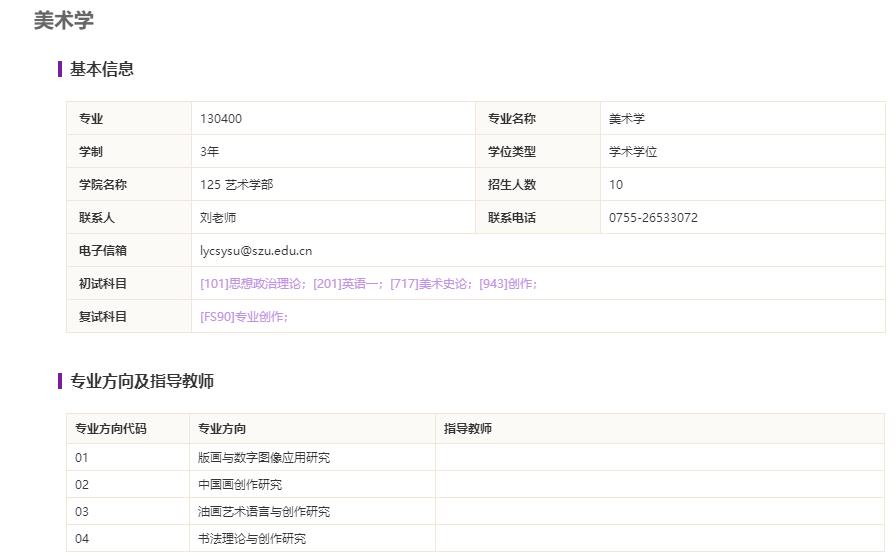Select the 中国画创作研究 direction row
Viewport: 896px width, 558px height.
click(x=240, y=485)
